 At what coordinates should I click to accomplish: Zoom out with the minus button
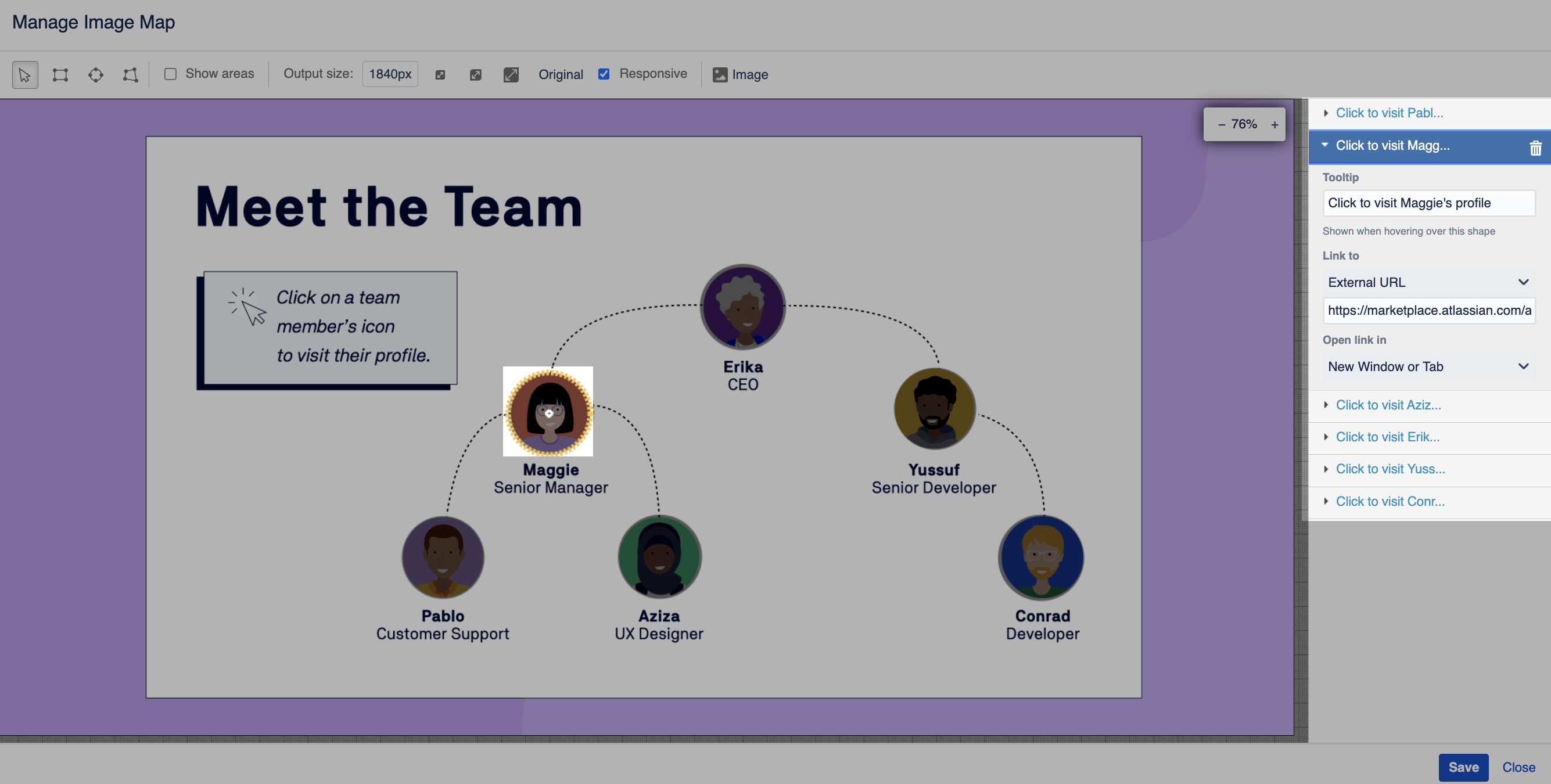[x=1221, y=125]
